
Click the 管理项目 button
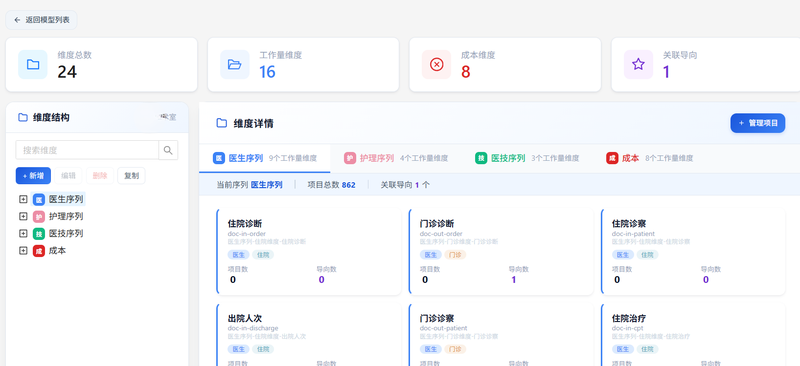[758, 123]
